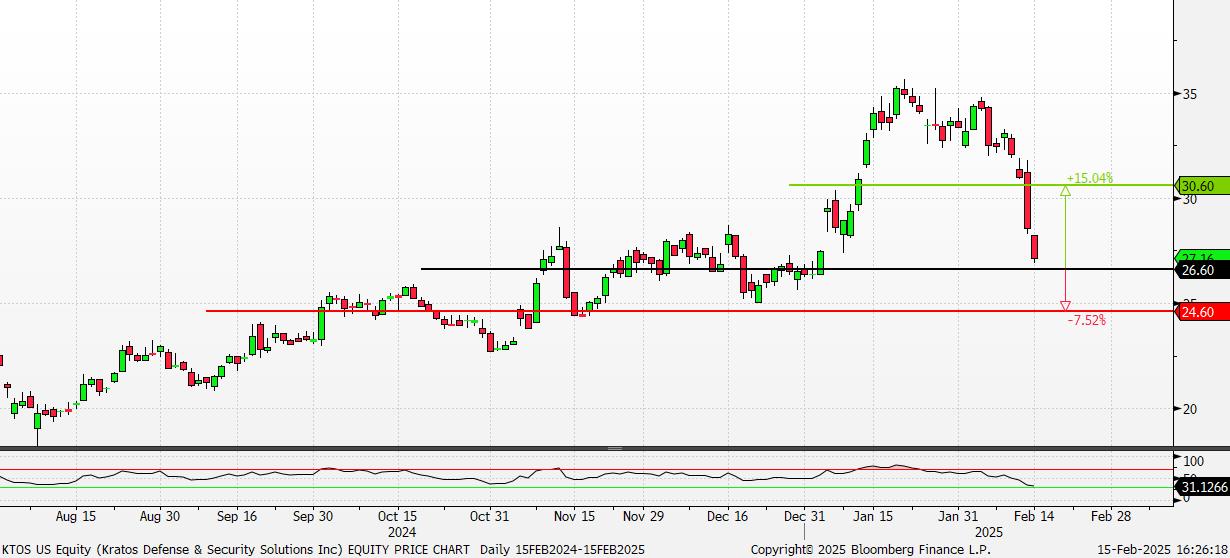The image size is (1230, 558).
Task: Click the red overbought line in RSI panel
Action: pos(587,469)
